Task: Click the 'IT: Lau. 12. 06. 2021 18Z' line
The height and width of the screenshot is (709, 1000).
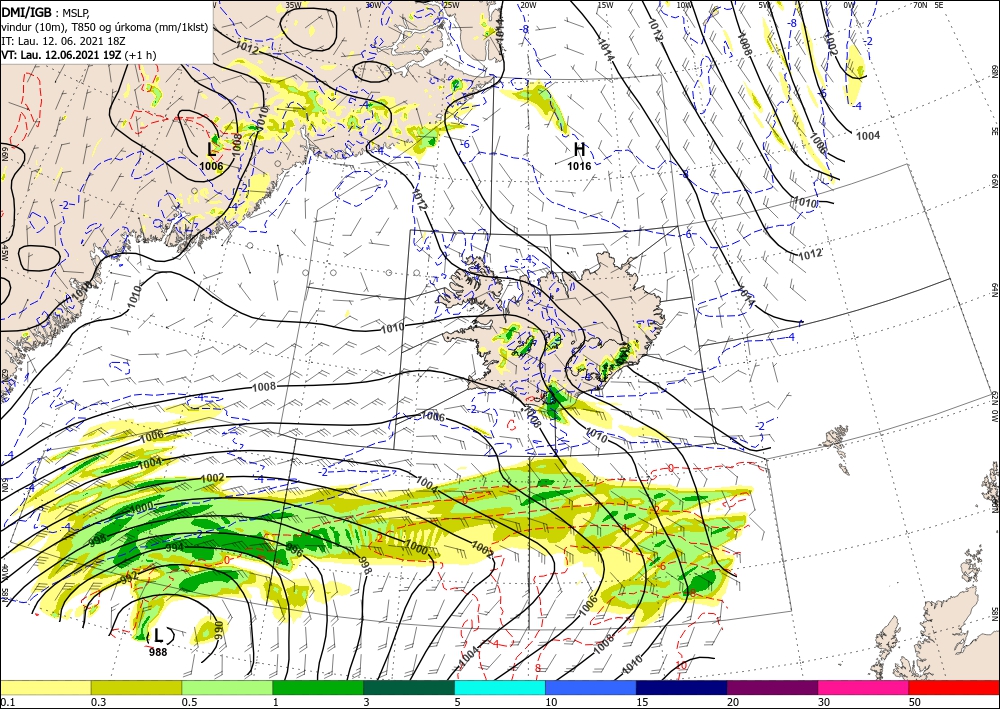Action: click(x=61, y=41)
